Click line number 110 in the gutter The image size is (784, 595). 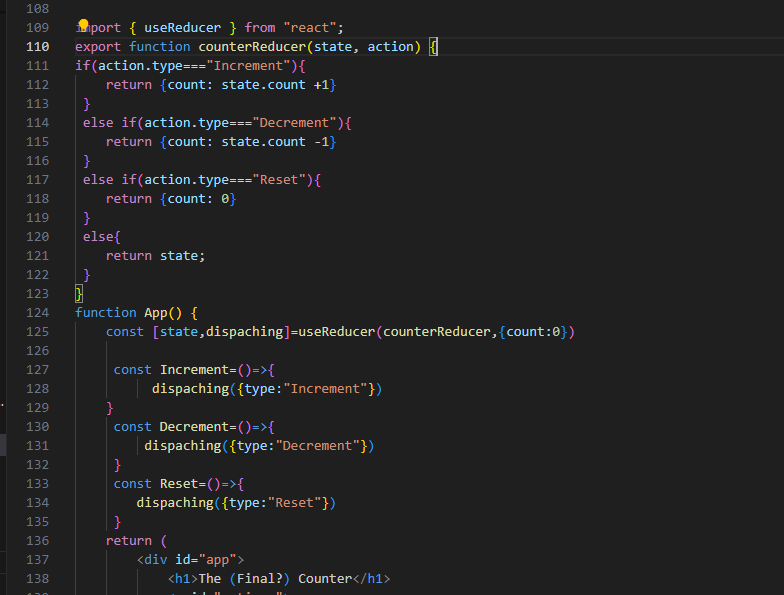[38, 46]
